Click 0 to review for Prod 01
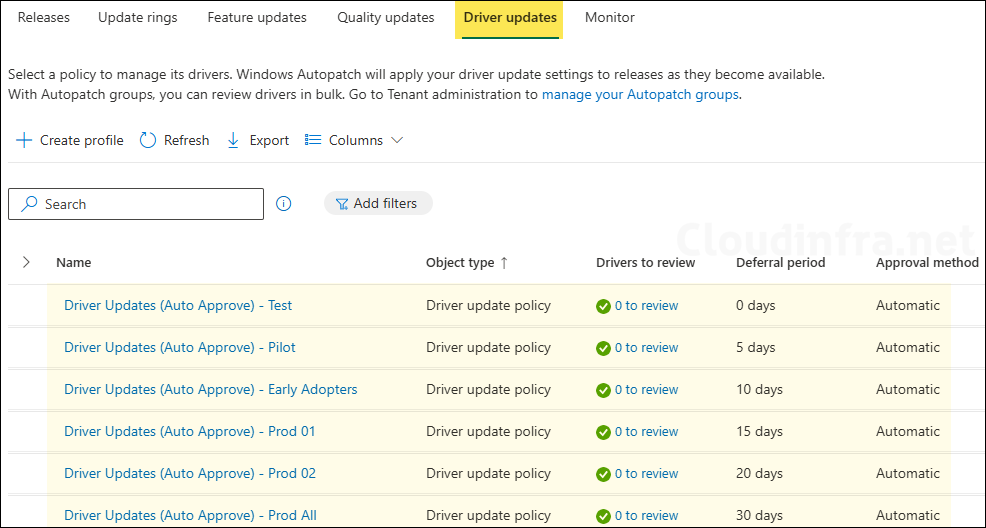This screenshot has width=986, height=528. 646,431
